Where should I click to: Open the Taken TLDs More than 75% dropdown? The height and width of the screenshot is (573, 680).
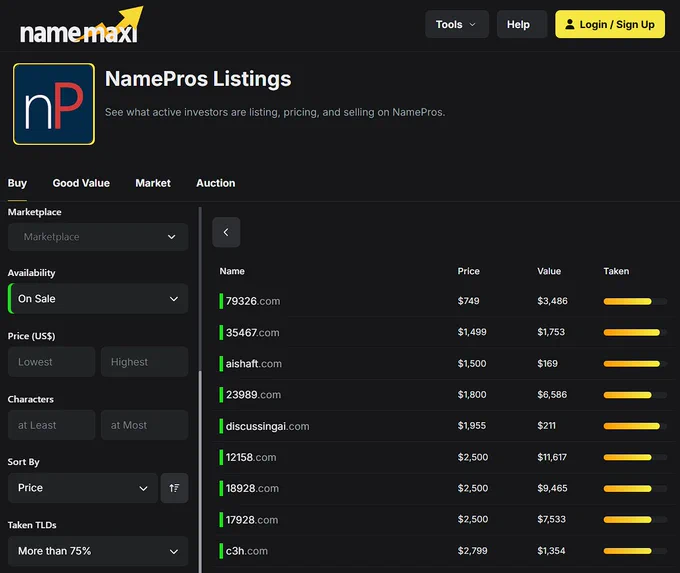pyautogui.click(x=98, y=551)
